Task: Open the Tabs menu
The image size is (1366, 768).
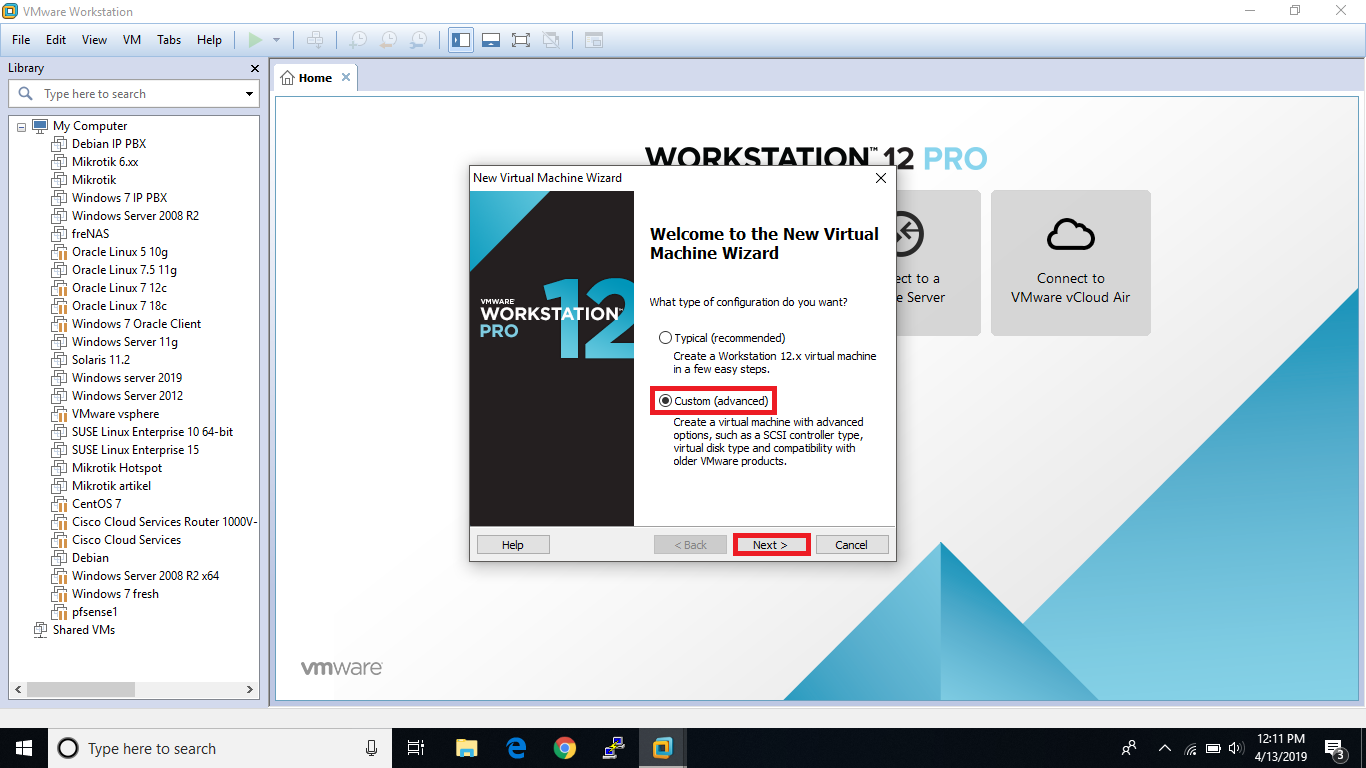Action: pos(169,40)
